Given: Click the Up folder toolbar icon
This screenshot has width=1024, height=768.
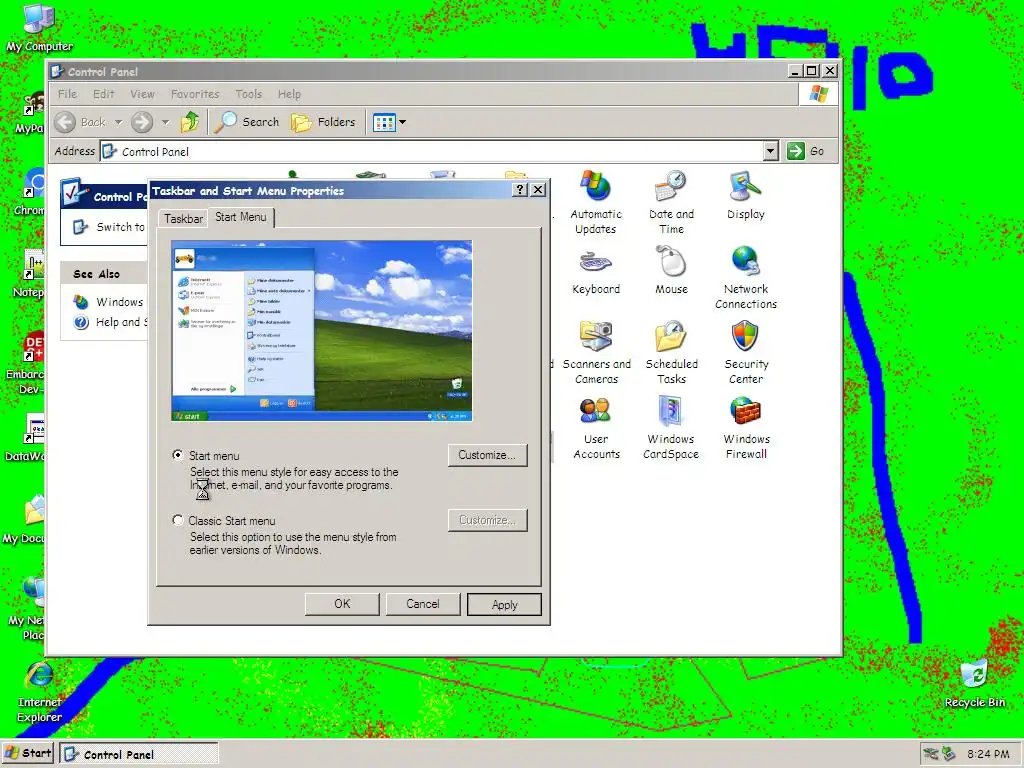Looking at the screenshot, I should coord(190,121).
